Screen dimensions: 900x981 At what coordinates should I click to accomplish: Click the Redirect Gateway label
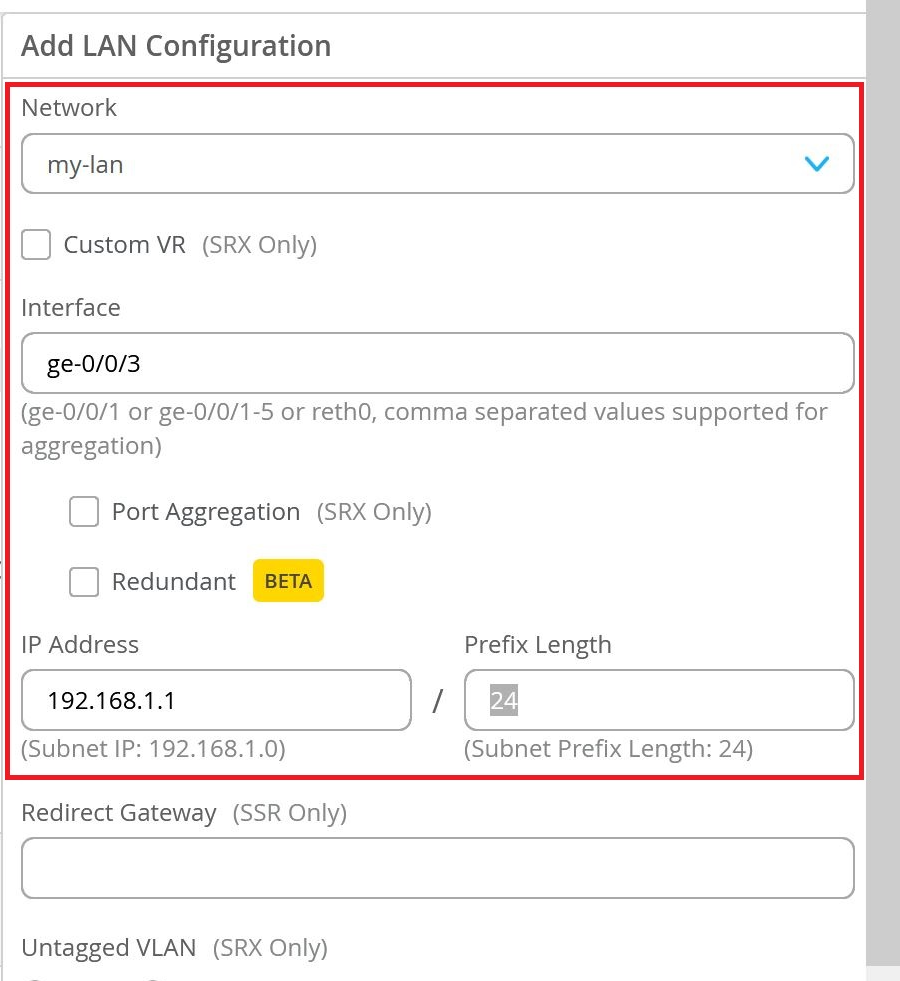[118, 813]
